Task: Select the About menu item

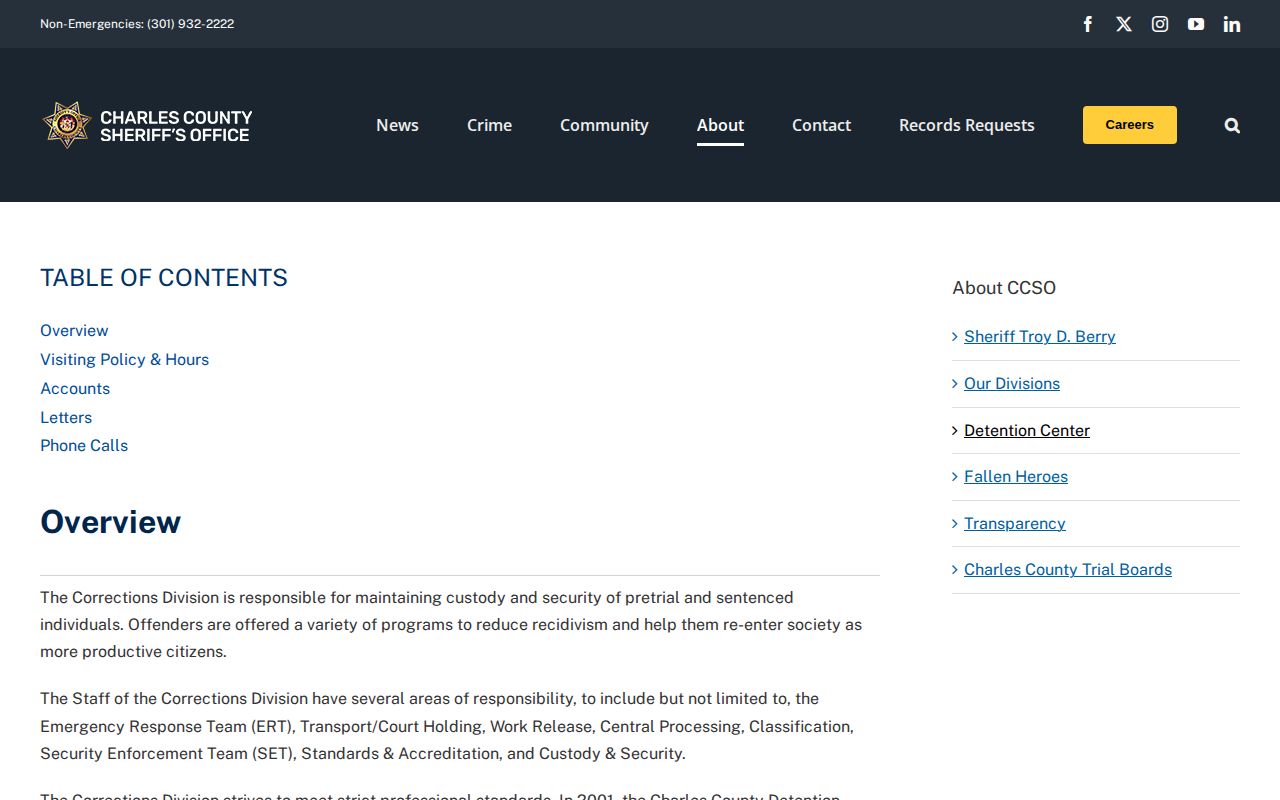Action: [720, 125]
